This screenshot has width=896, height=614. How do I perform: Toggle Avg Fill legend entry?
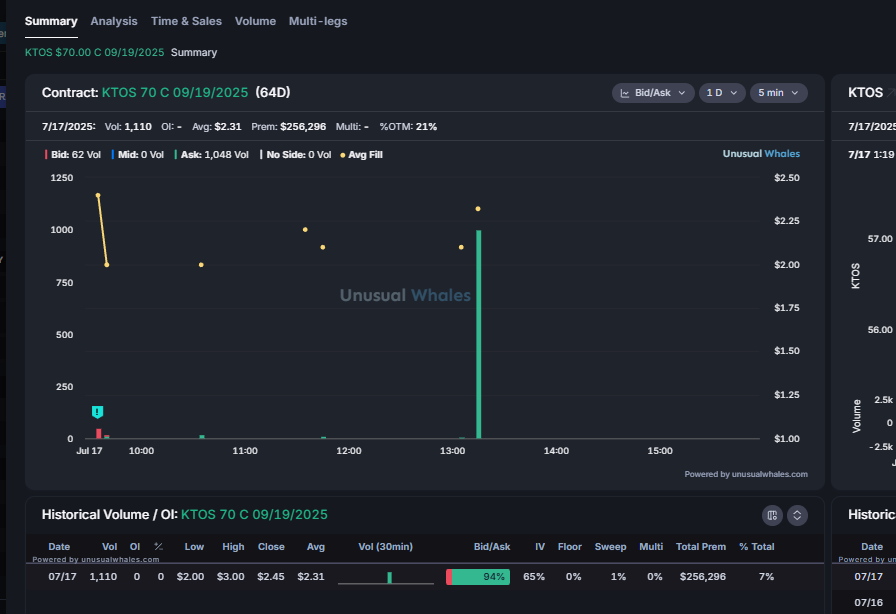pyautogui.click(x=361, y=154)
